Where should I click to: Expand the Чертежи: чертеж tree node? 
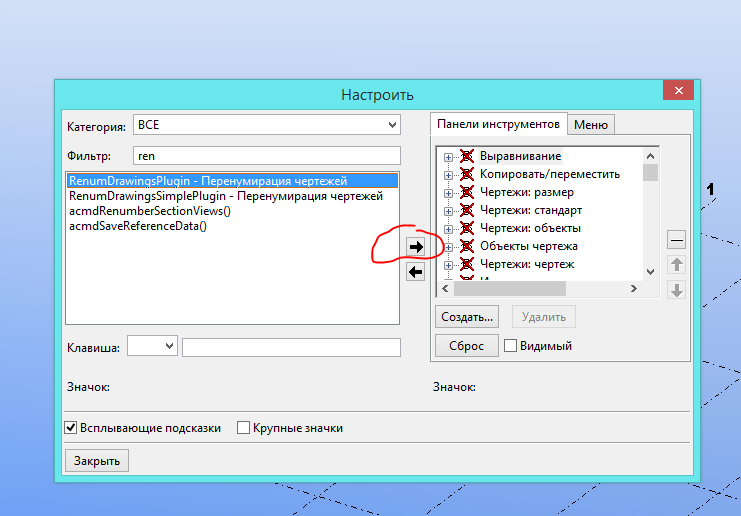click(448, 265)
